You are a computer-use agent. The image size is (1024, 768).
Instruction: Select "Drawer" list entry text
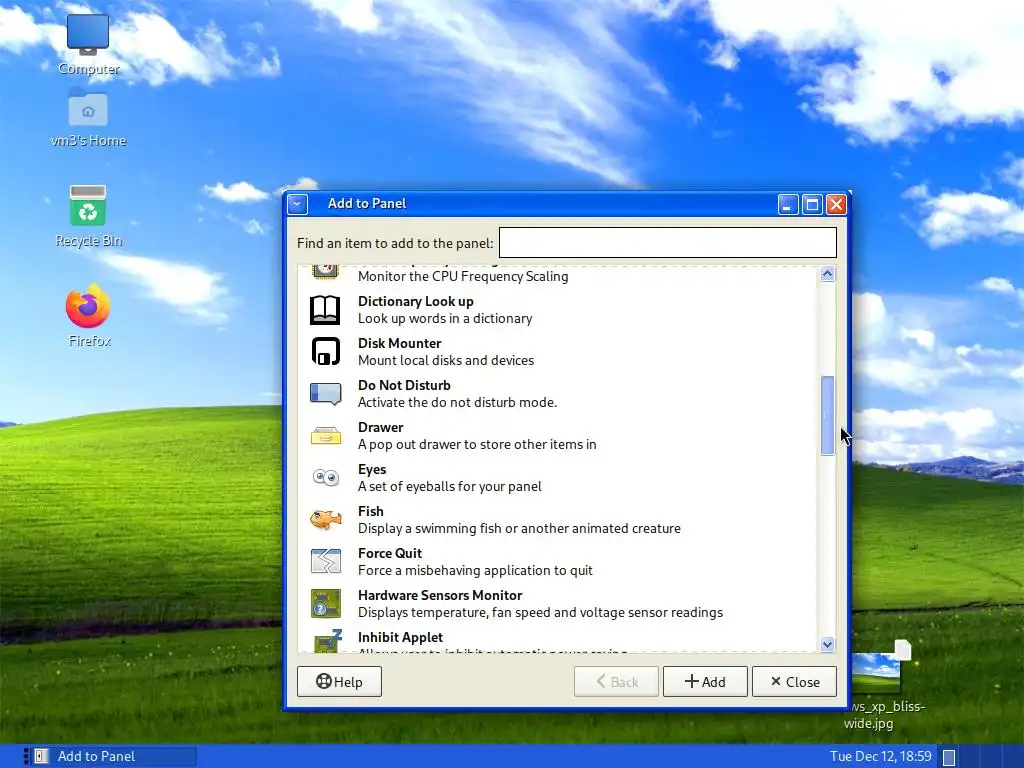pyautogui.click(x=380, y=427)
